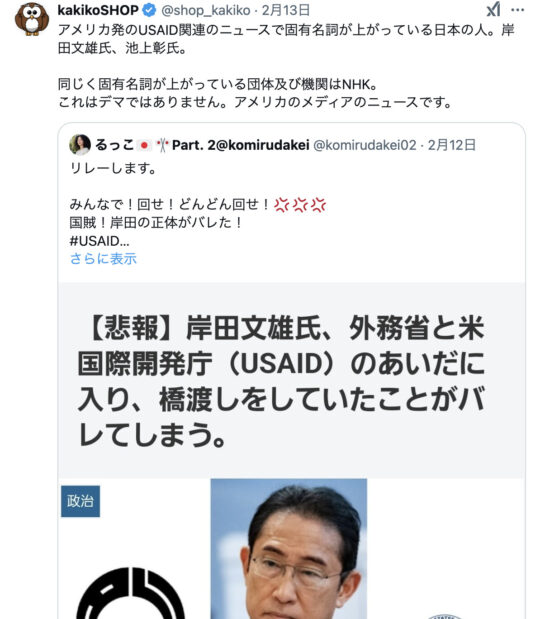Open the photo of the man with glasses
The height and width of the screenshot is (619, 540).
pos(289,549)
